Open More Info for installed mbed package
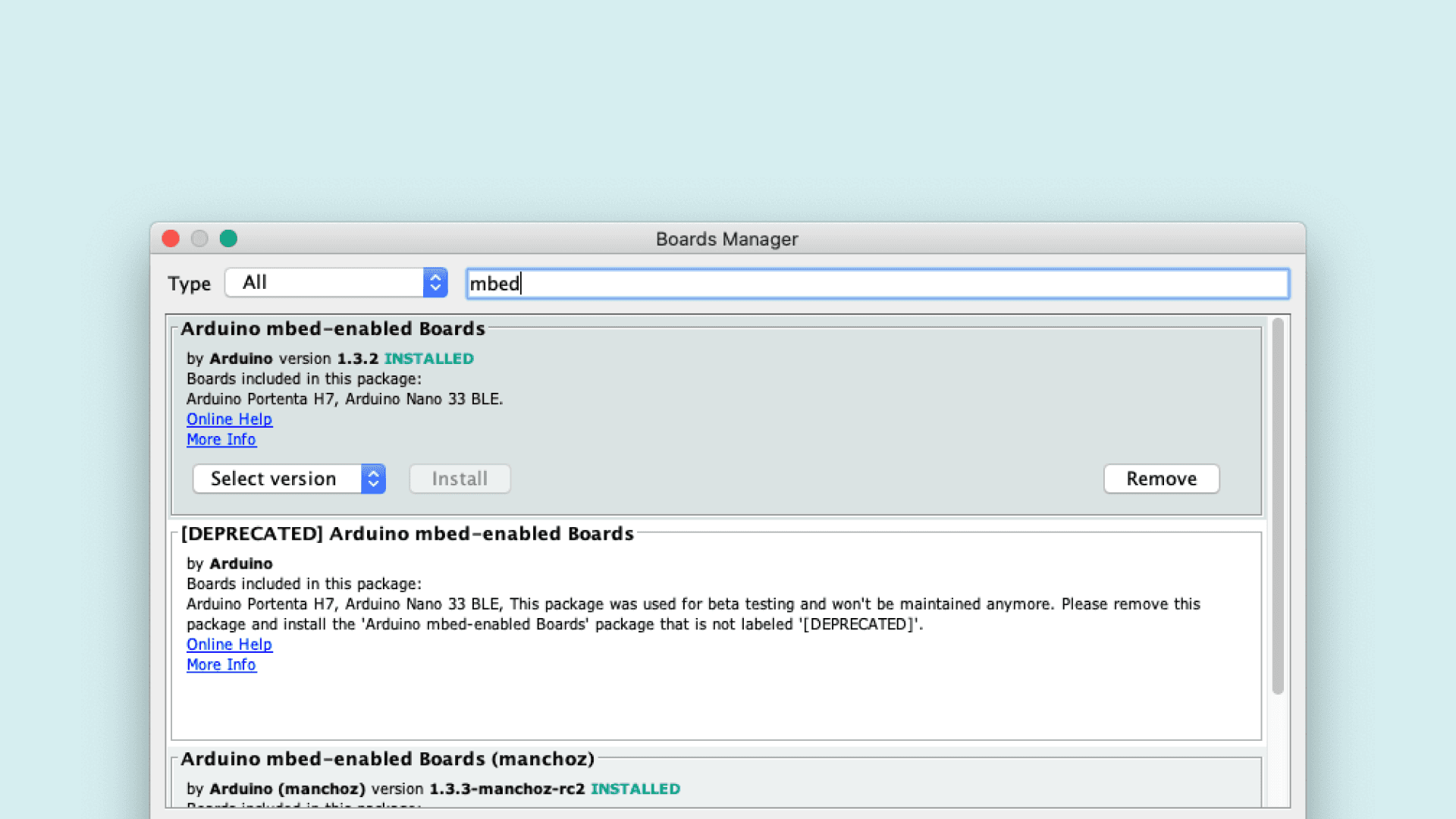The height and width of the screenshot is (819, 1456). [x=221, y=440]
